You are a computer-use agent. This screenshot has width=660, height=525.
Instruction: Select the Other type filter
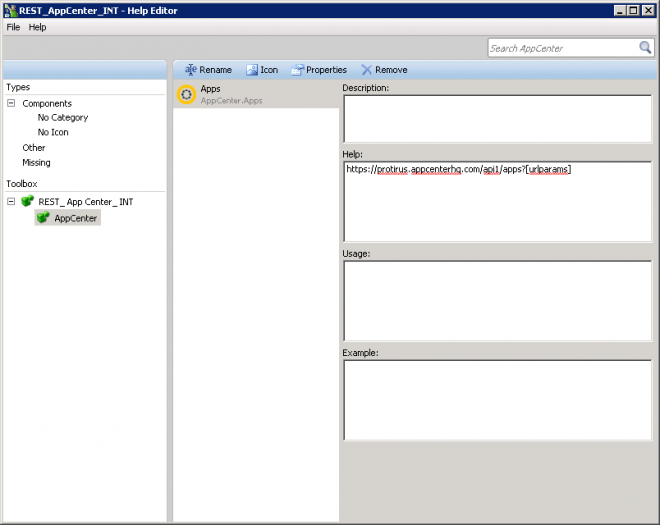34,148
